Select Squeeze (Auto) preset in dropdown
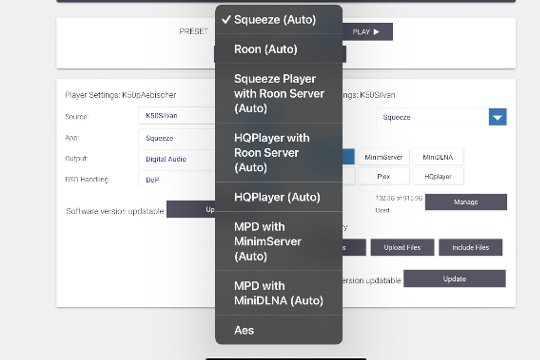The height and width of the screenshot is (360, 540). coord(279,20)
